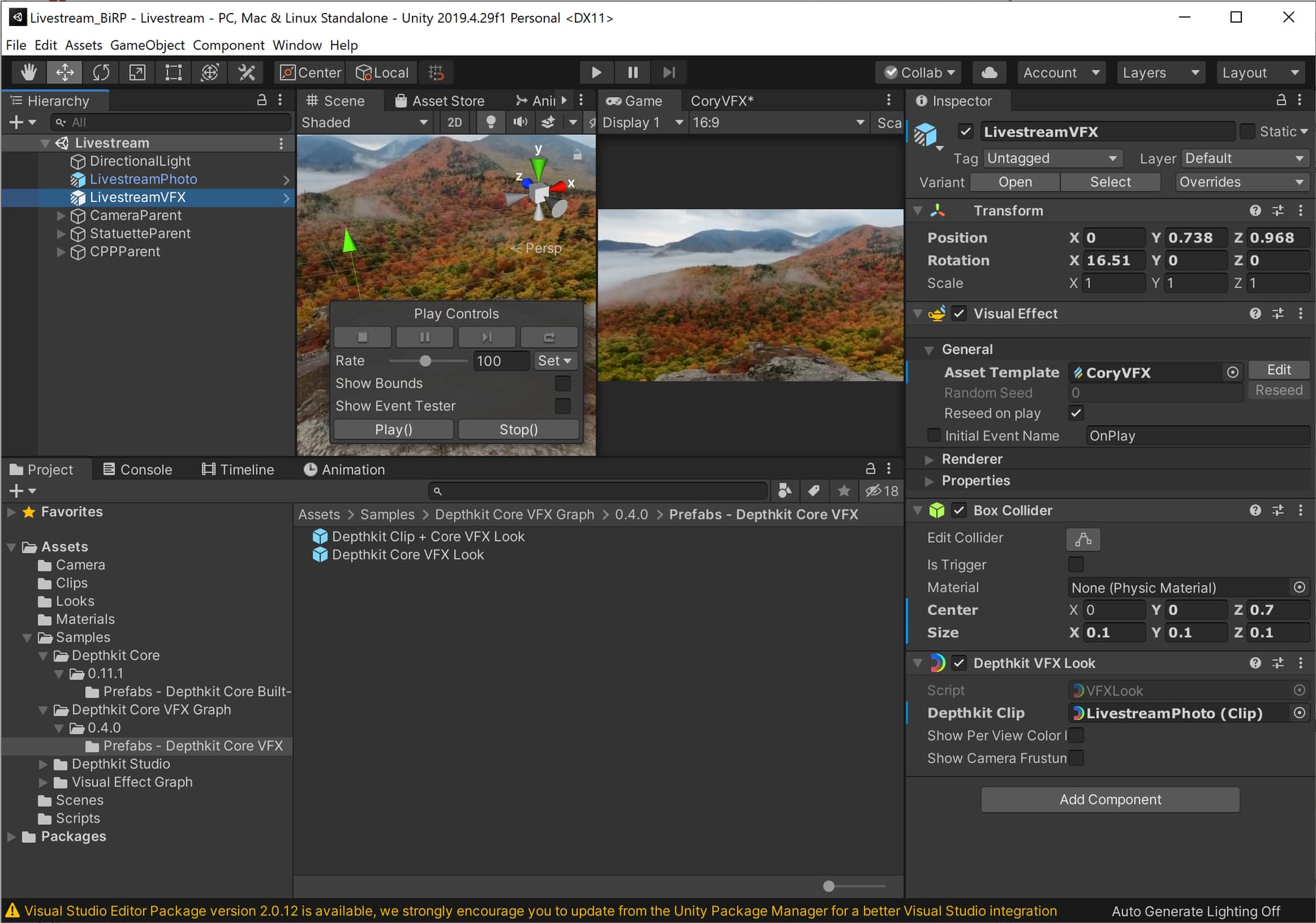Click Edit Collider icon button

pos(1082,539)
